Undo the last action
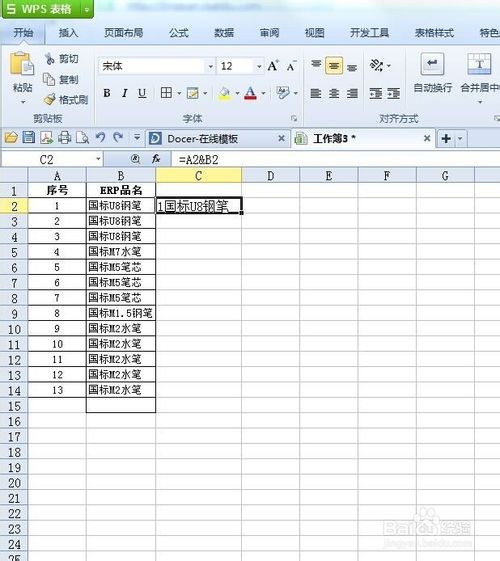The height and width of the screenshot is (561, 500). click(101, 137)
